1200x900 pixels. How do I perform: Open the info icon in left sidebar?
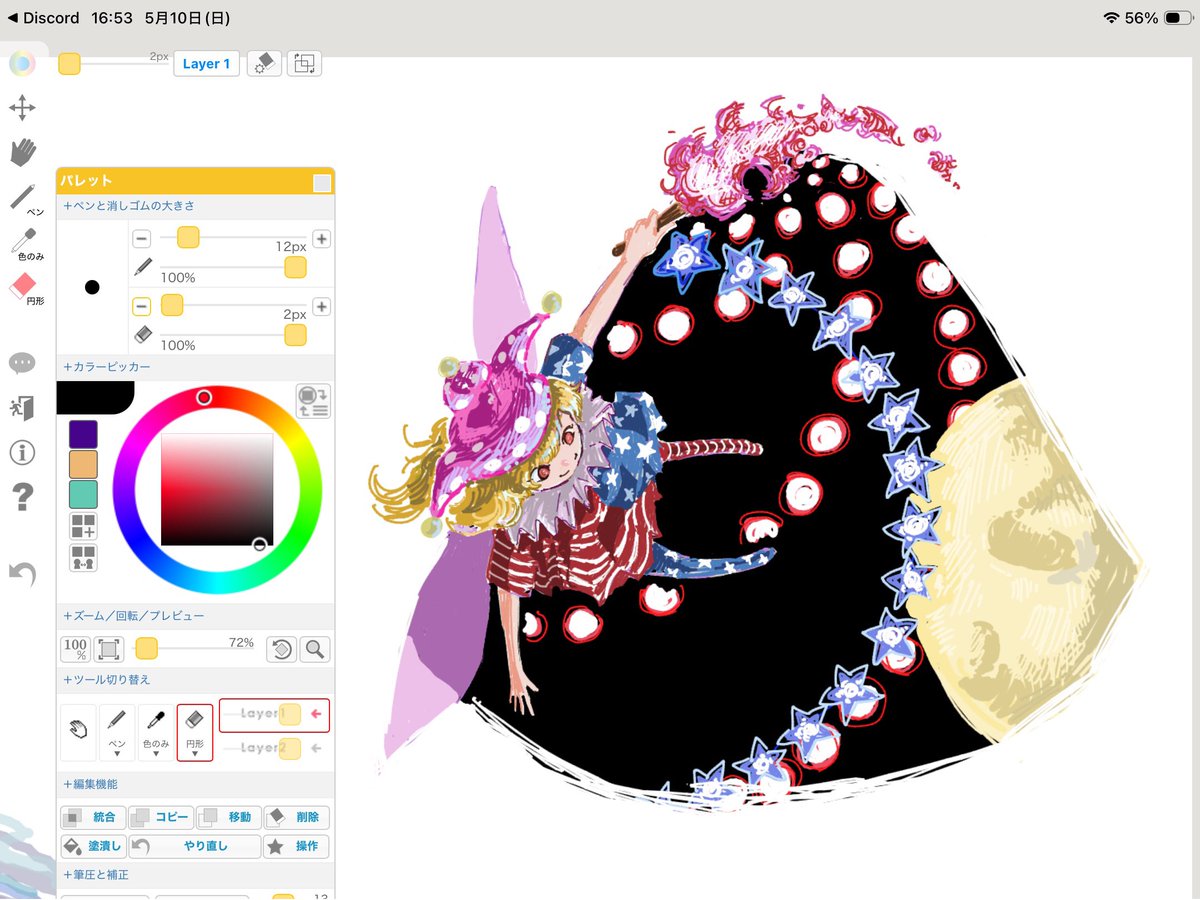(x=22, y=452)
